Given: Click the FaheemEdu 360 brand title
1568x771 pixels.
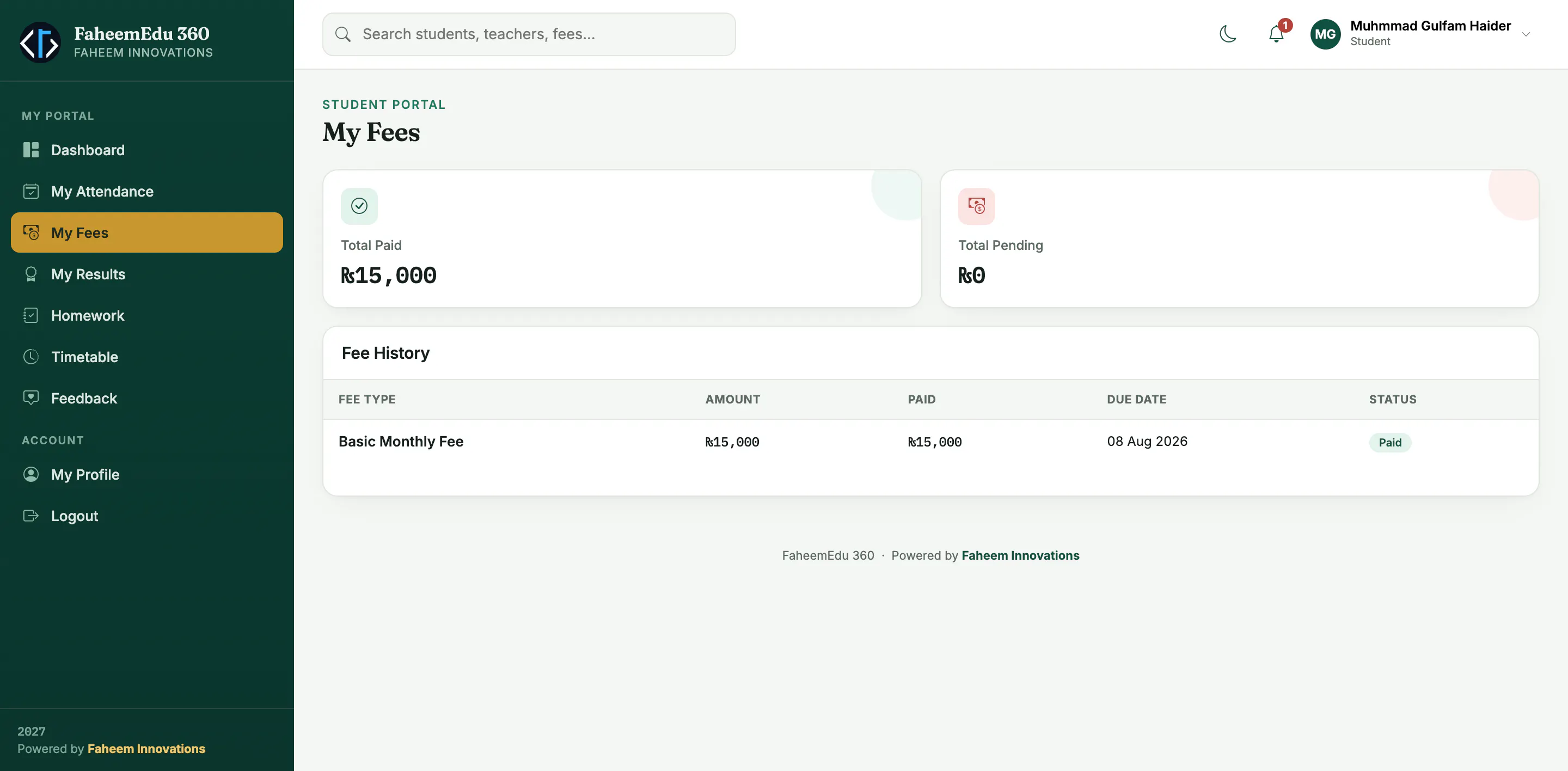Looking at the screenshot, I should click(142, 33).
